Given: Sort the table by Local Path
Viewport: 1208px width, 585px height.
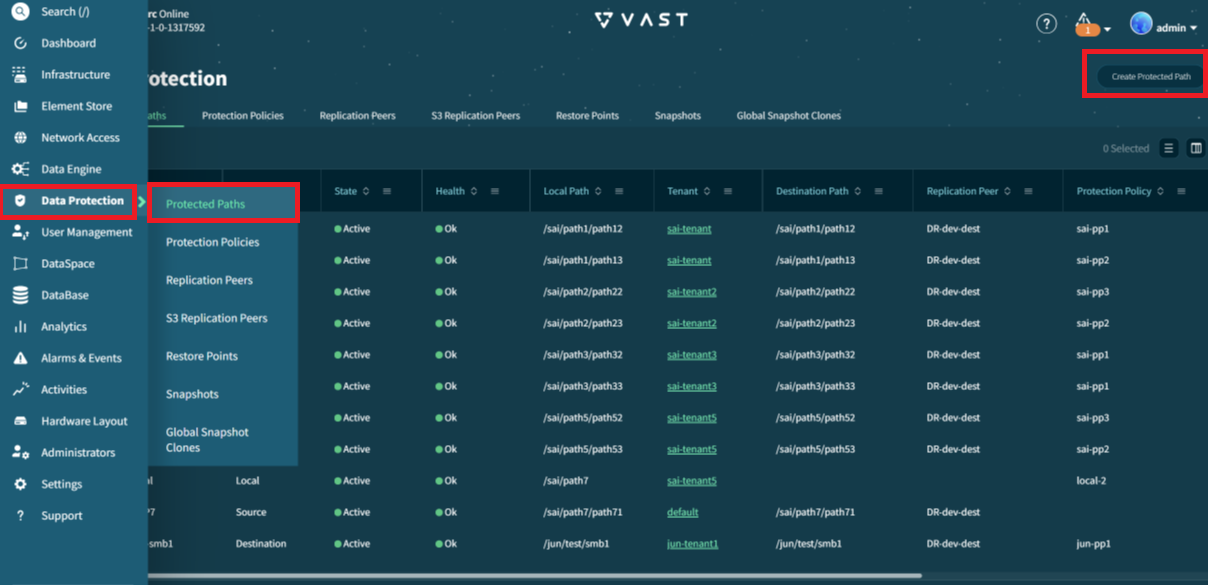Looking at the screenshot, I should point(598,191).
